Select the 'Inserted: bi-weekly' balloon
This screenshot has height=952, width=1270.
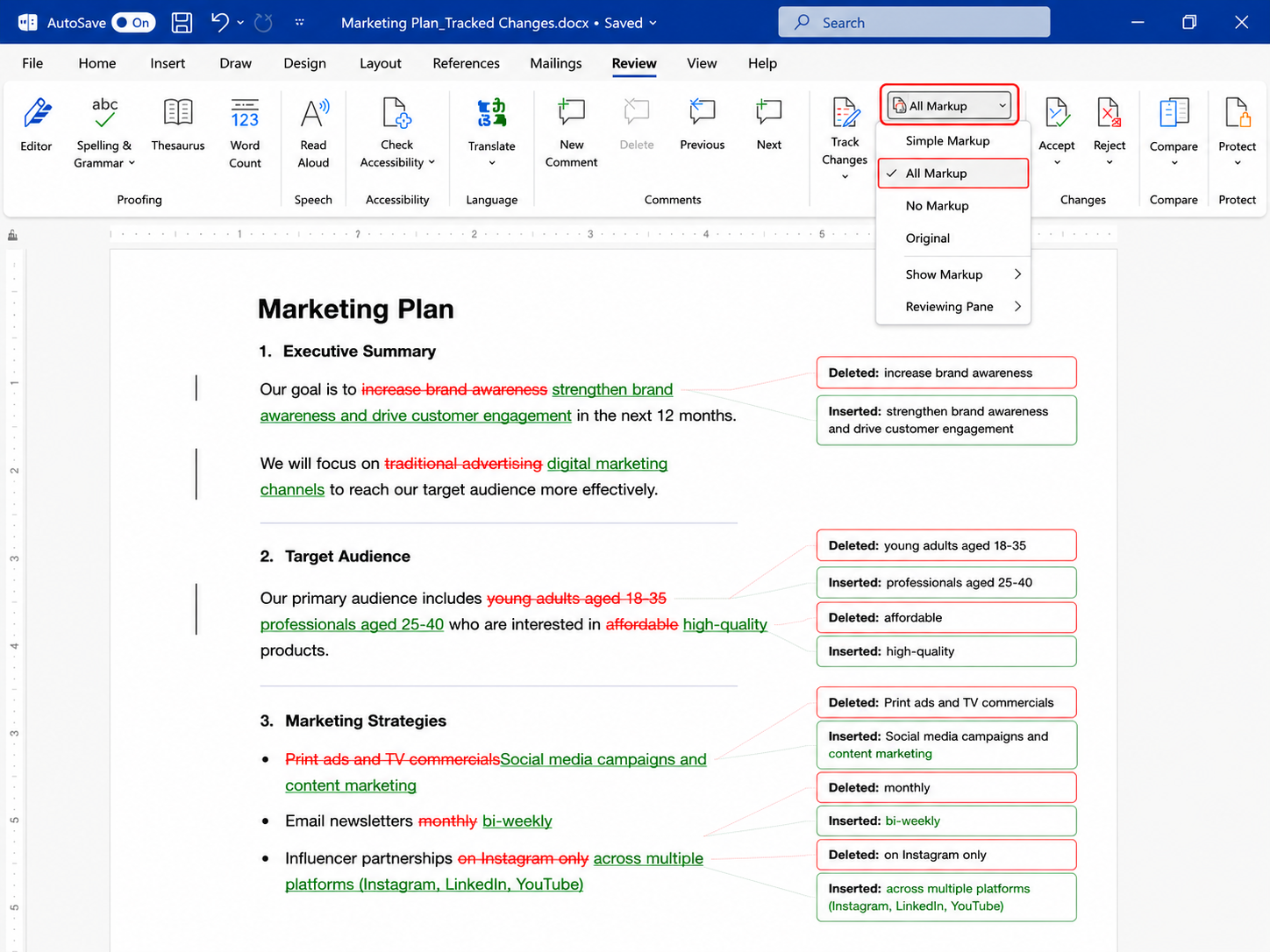(x=946, y=821)
